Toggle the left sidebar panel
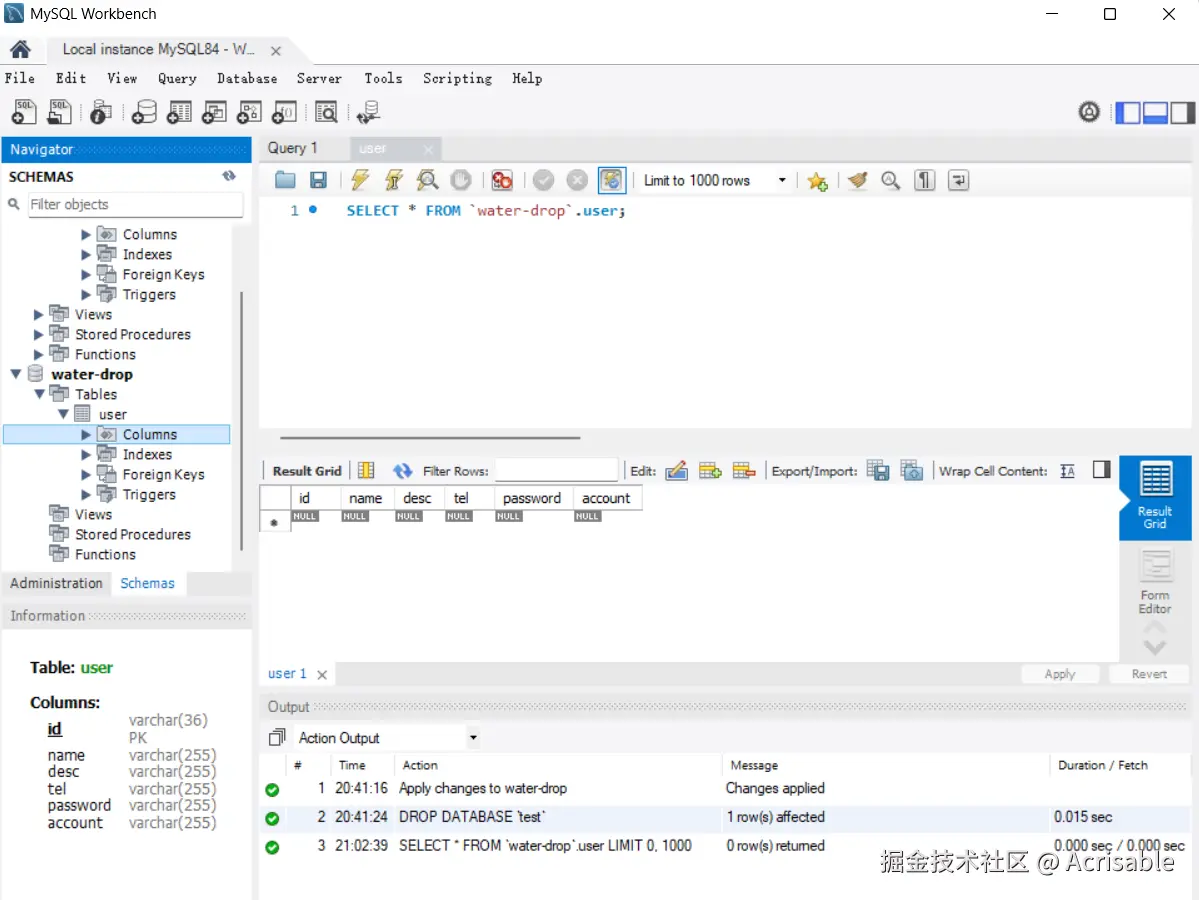 click(1128, 113)
